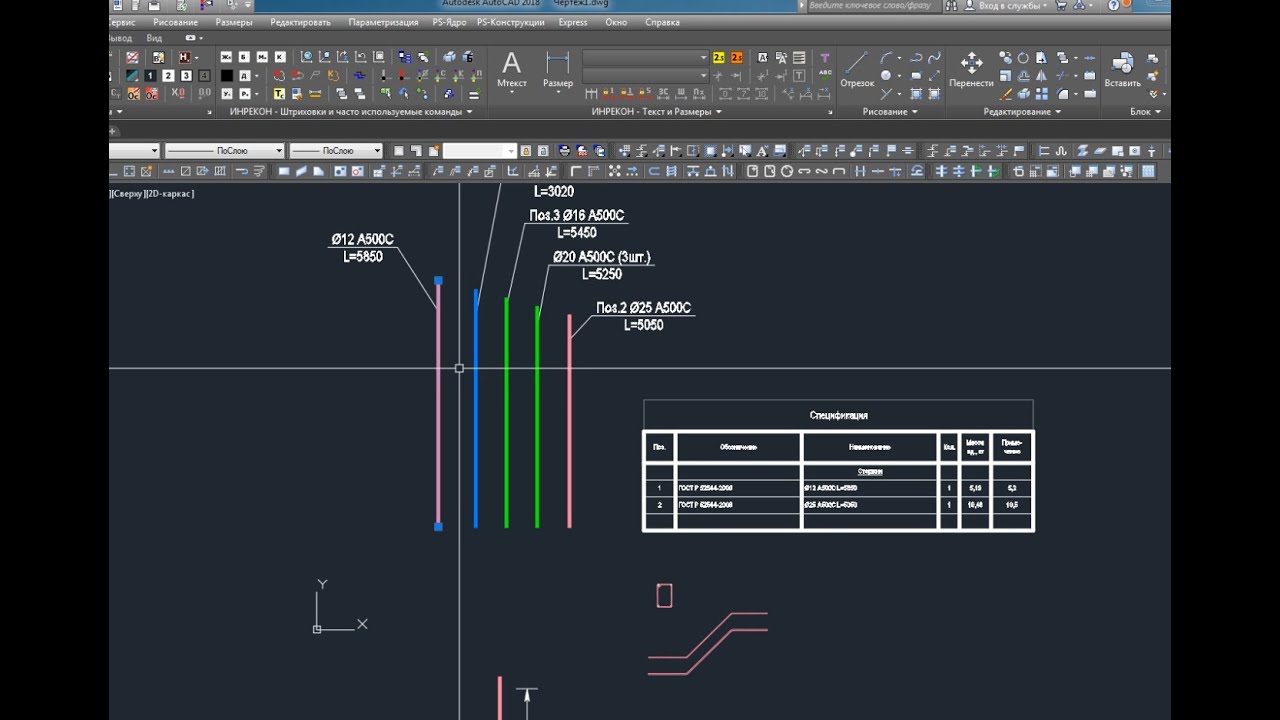1280x720 pixels.
Task: Open the Справка menu
Action: click(x=662, y=22)
